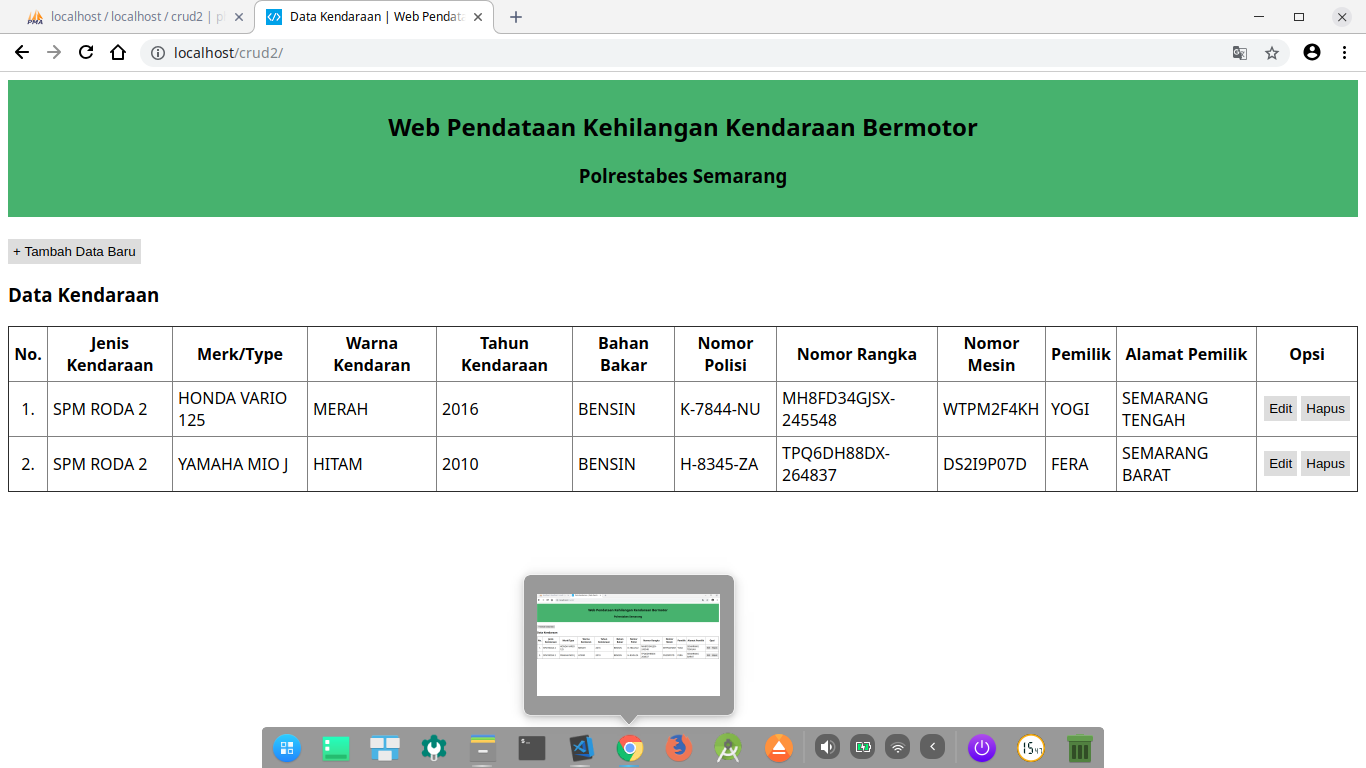
Task: Open Firefox from the dock
Action: [x=679, y=747]
